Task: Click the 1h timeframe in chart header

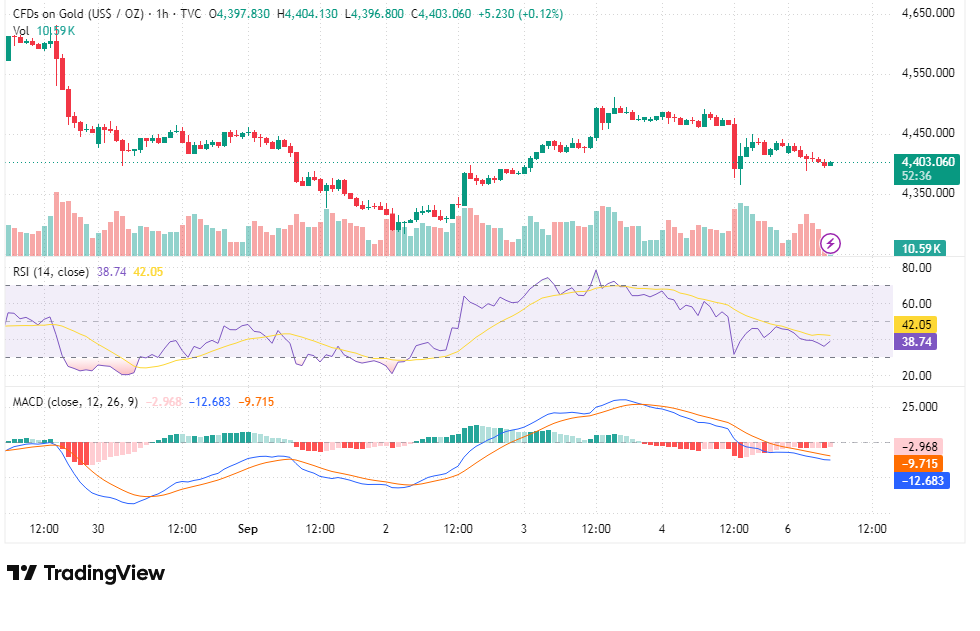Action: click(162, 14)
